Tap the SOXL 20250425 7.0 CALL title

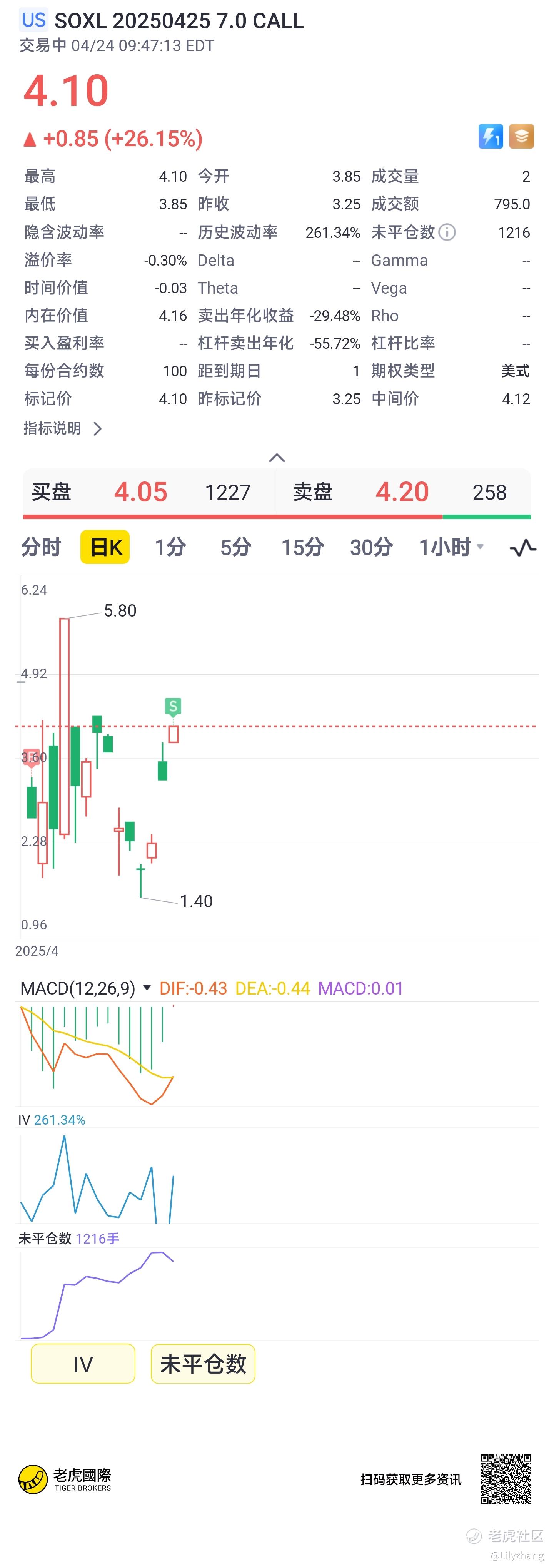(179, 21)
